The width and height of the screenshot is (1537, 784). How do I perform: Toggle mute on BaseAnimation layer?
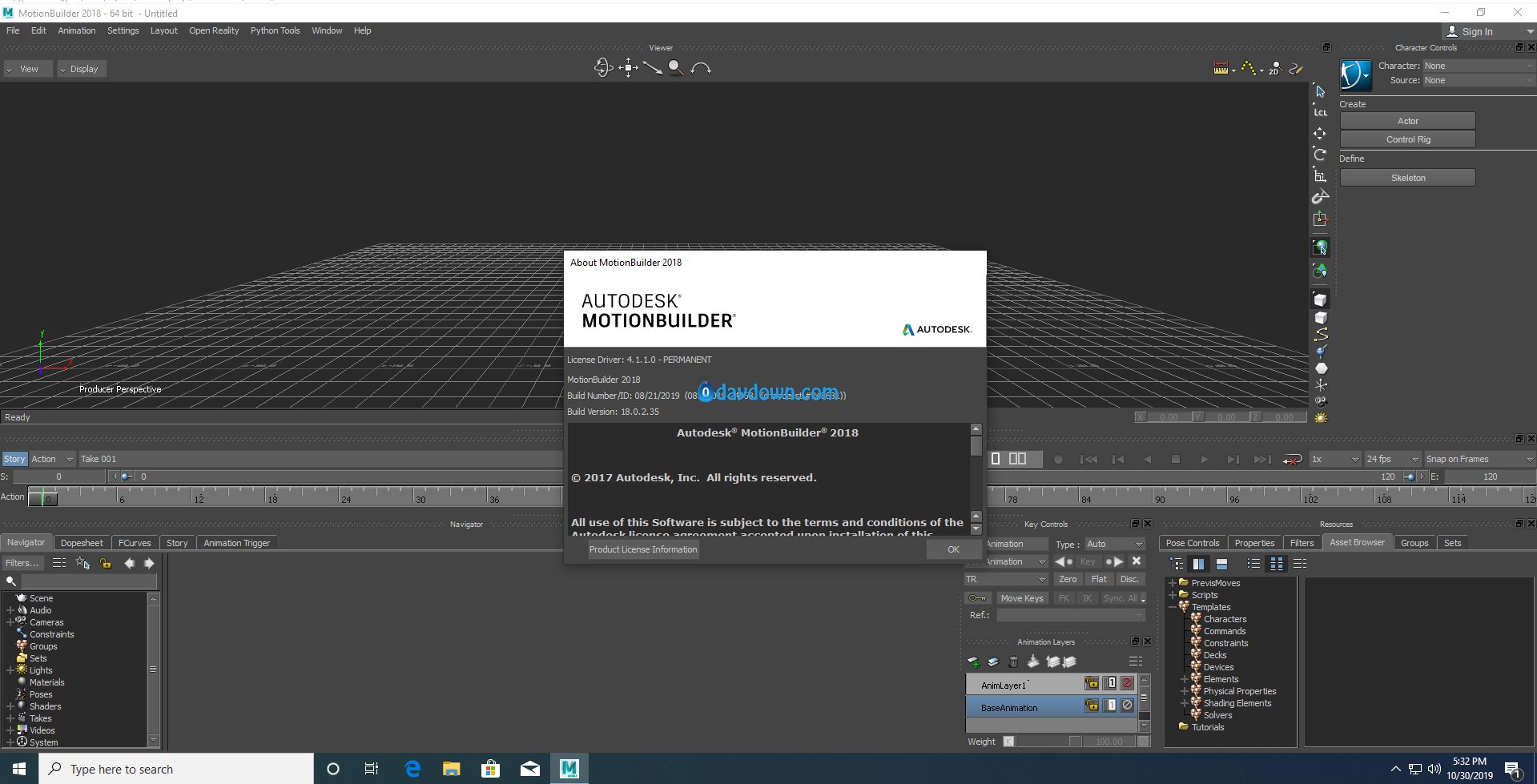1128,706
